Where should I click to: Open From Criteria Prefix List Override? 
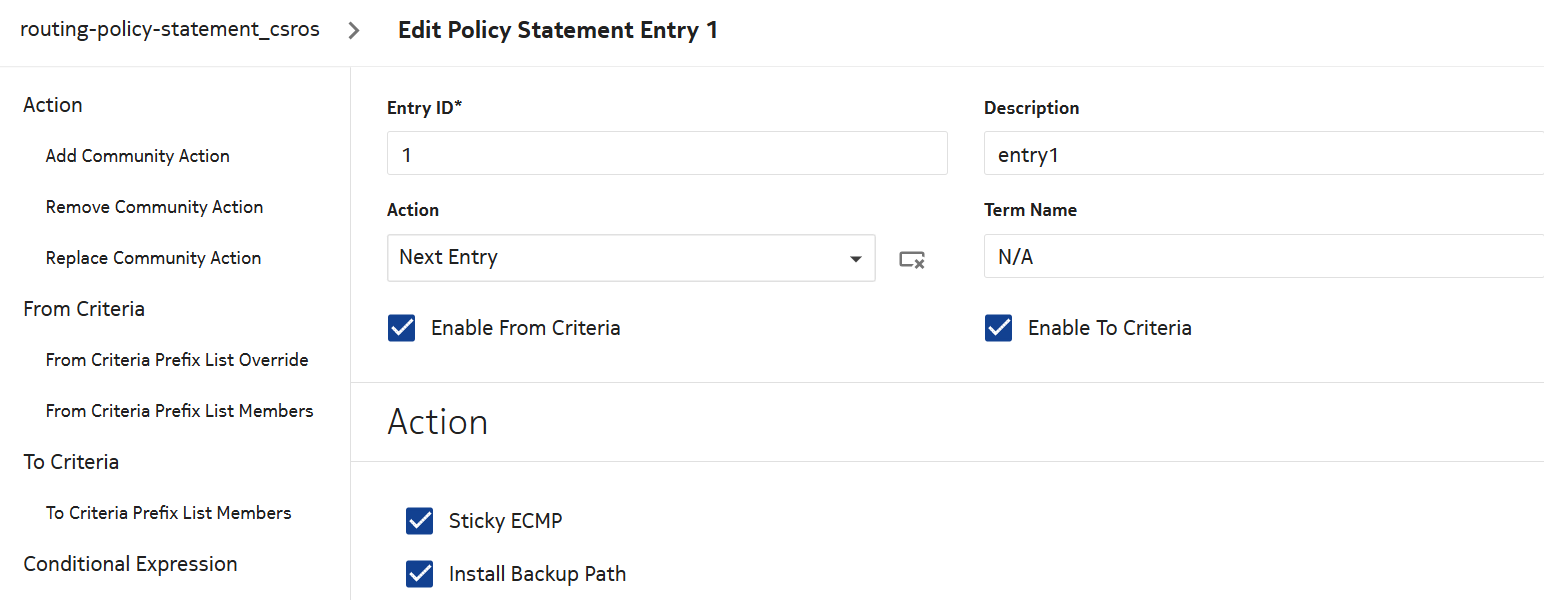coord(177,360)
